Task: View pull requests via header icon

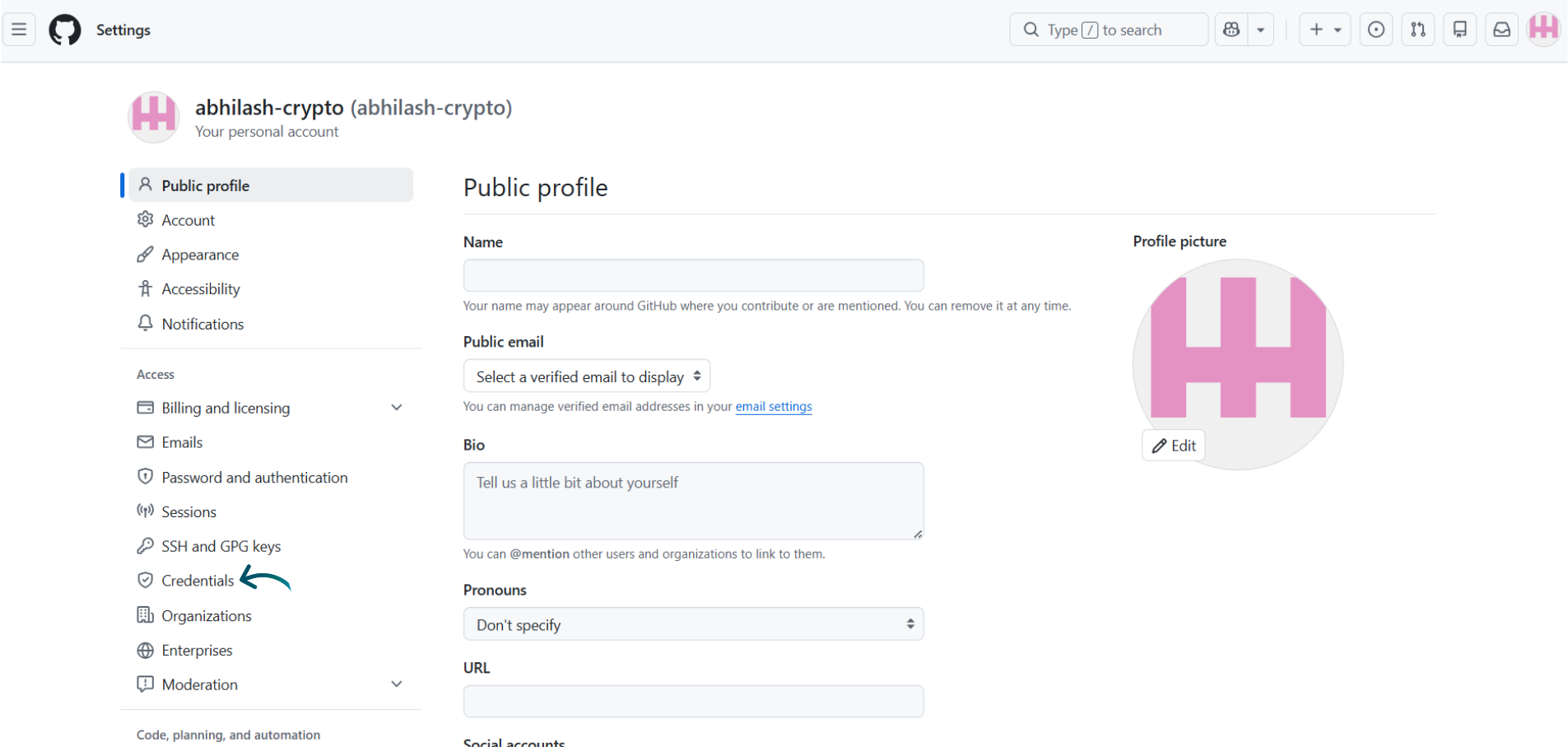Action: (1418, 30)
